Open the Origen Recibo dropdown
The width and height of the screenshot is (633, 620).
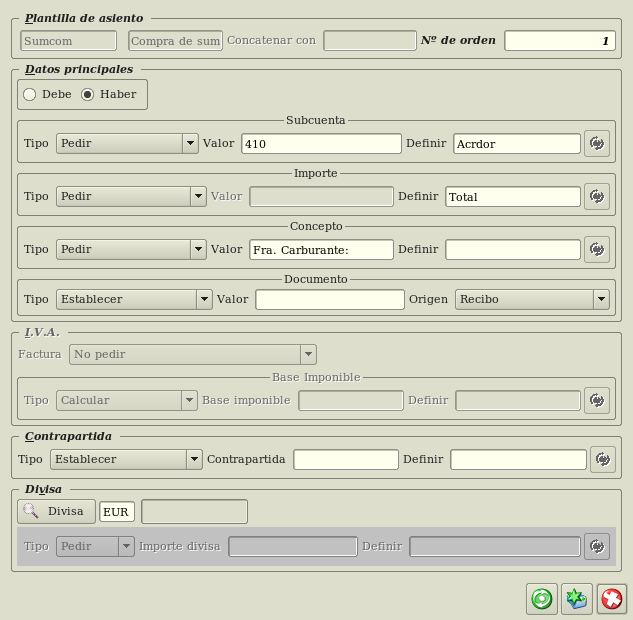click(532, 299)
